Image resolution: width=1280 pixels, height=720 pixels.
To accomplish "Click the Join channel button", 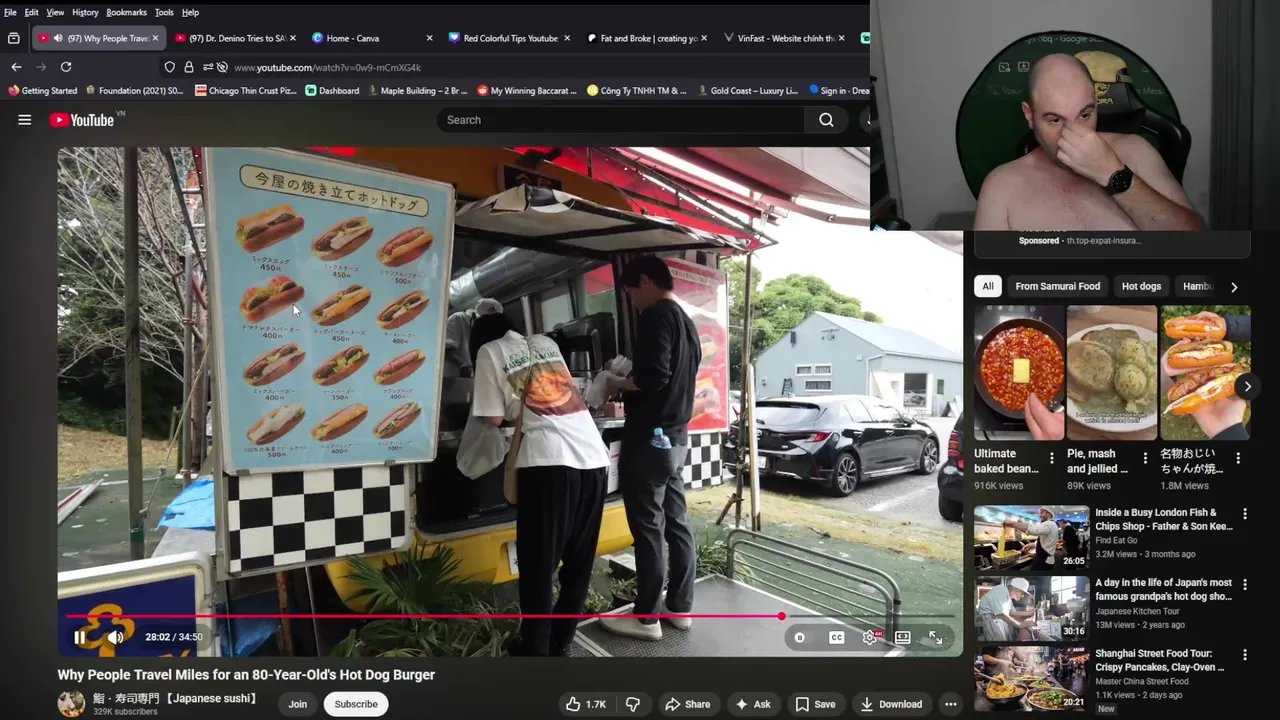I will (298, 704).
